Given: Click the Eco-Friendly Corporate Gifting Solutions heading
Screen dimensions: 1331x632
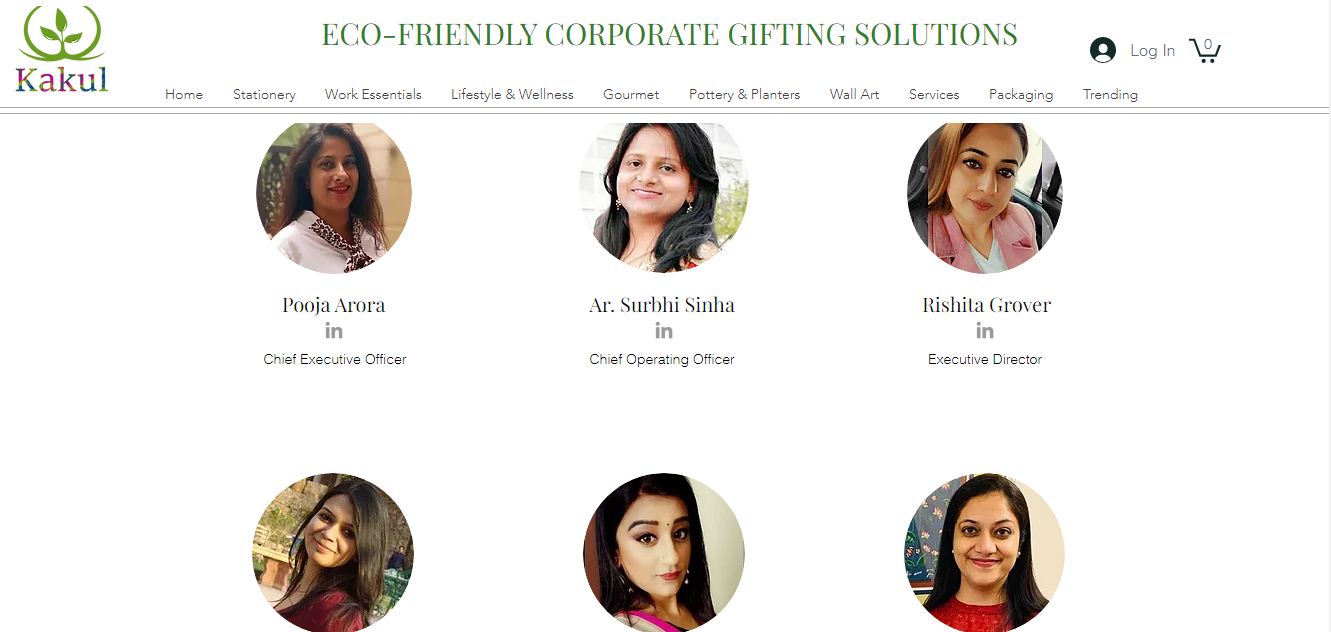Looking at the screenshot, I should tap(669, 34).
